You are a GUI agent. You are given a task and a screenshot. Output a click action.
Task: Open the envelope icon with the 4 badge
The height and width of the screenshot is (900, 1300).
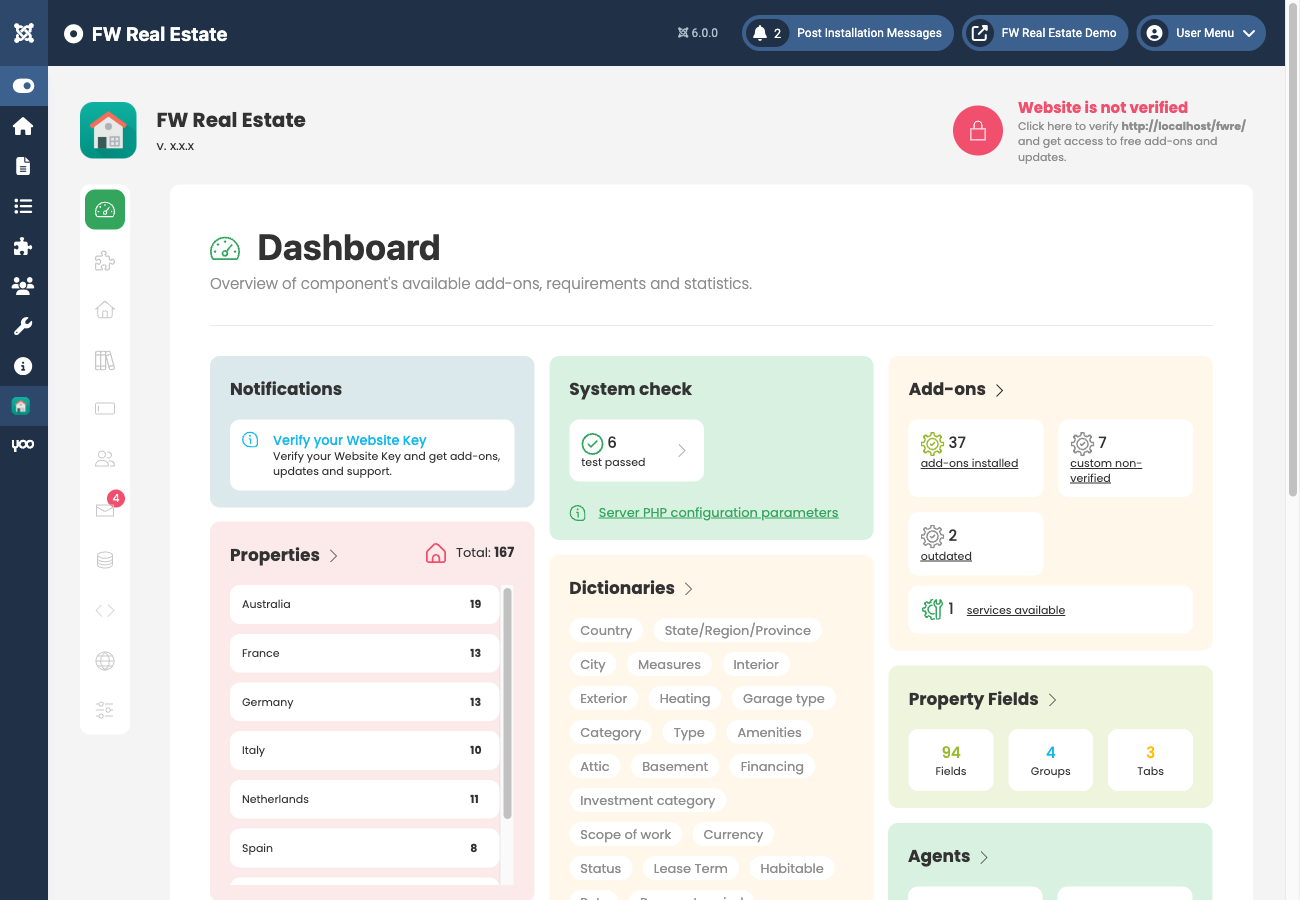[104, 510]
